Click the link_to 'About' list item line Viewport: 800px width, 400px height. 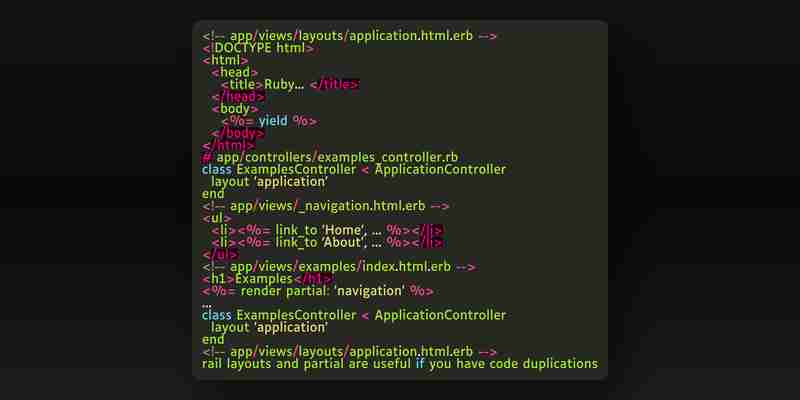327,243
